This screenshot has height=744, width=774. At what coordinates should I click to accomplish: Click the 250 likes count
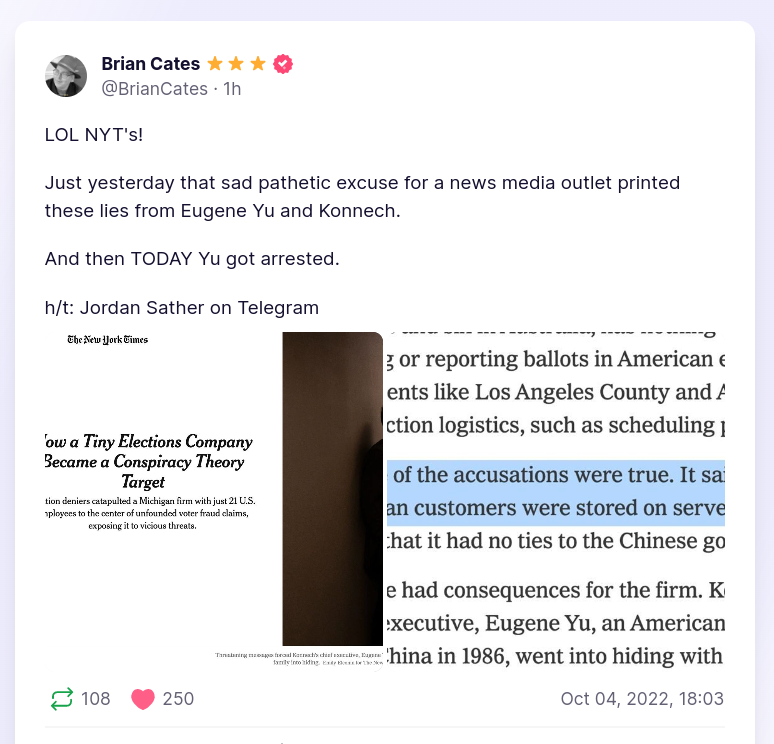coord(178,698)
